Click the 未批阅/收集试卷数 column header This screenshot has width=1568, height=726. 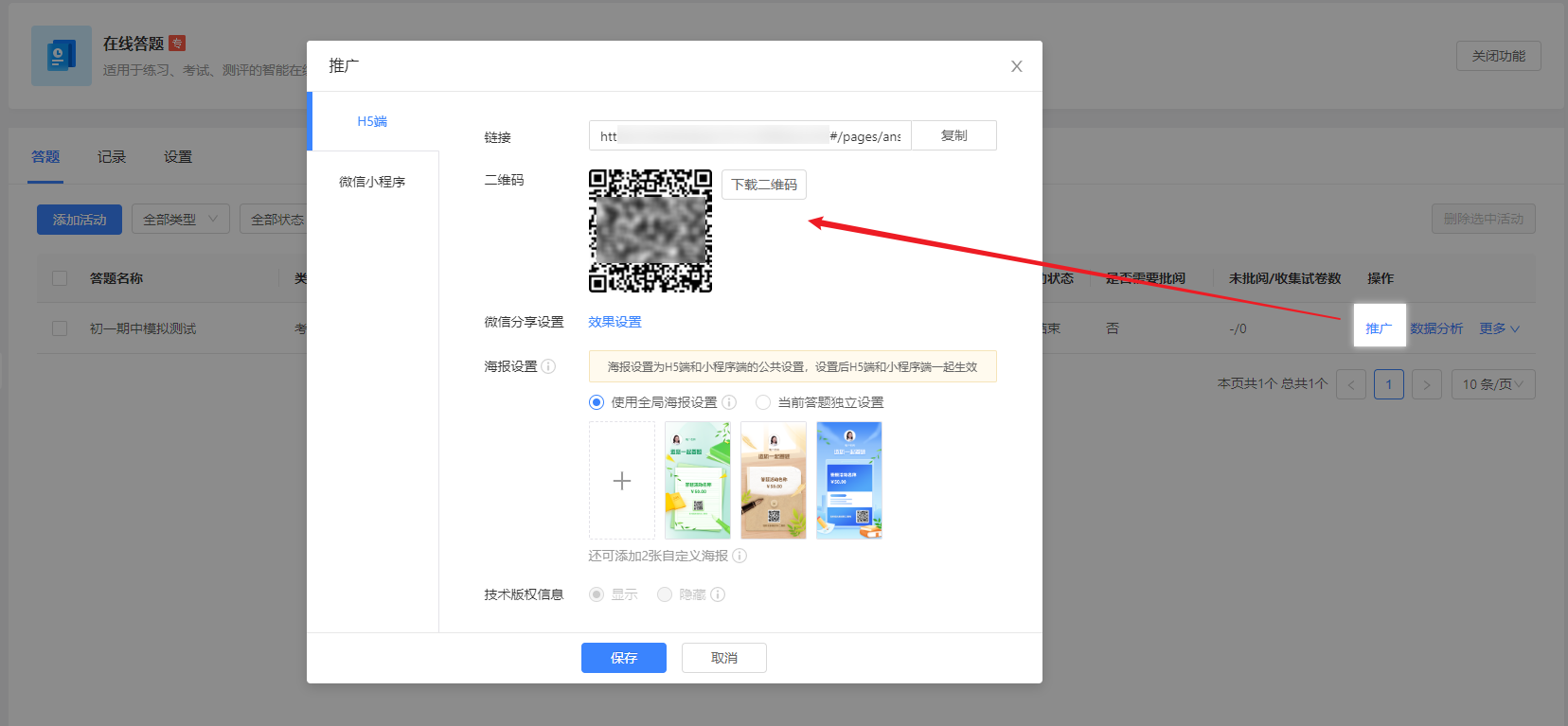[x=1285, y=278]
